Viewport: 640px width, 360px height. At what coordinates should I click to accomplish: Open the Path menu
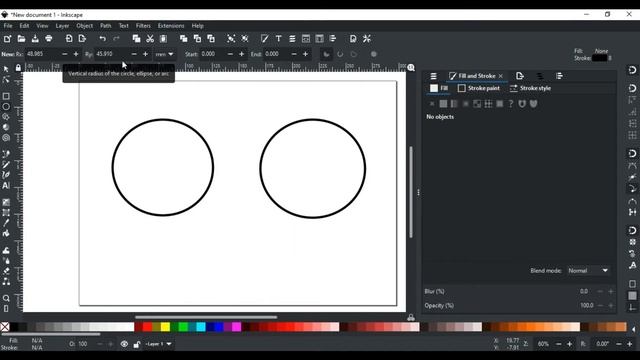[105, 26]
